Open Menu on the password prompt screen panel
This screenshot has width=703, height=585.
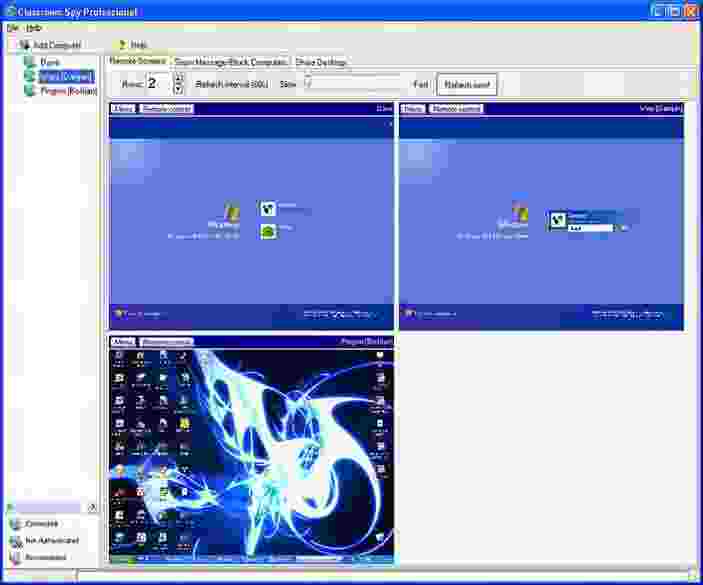click(x=412, y=108)
